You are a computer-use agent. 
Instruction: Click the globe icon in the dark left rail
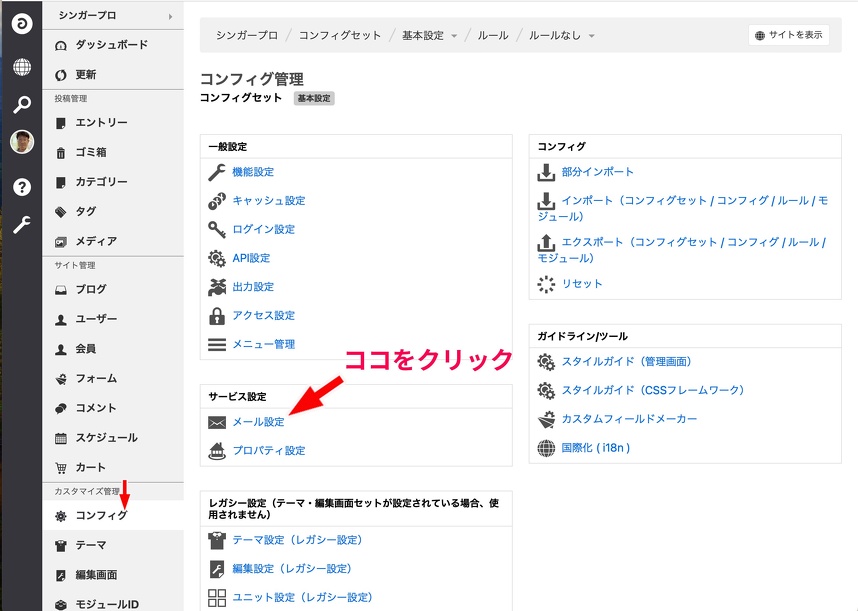click(21, 67)
